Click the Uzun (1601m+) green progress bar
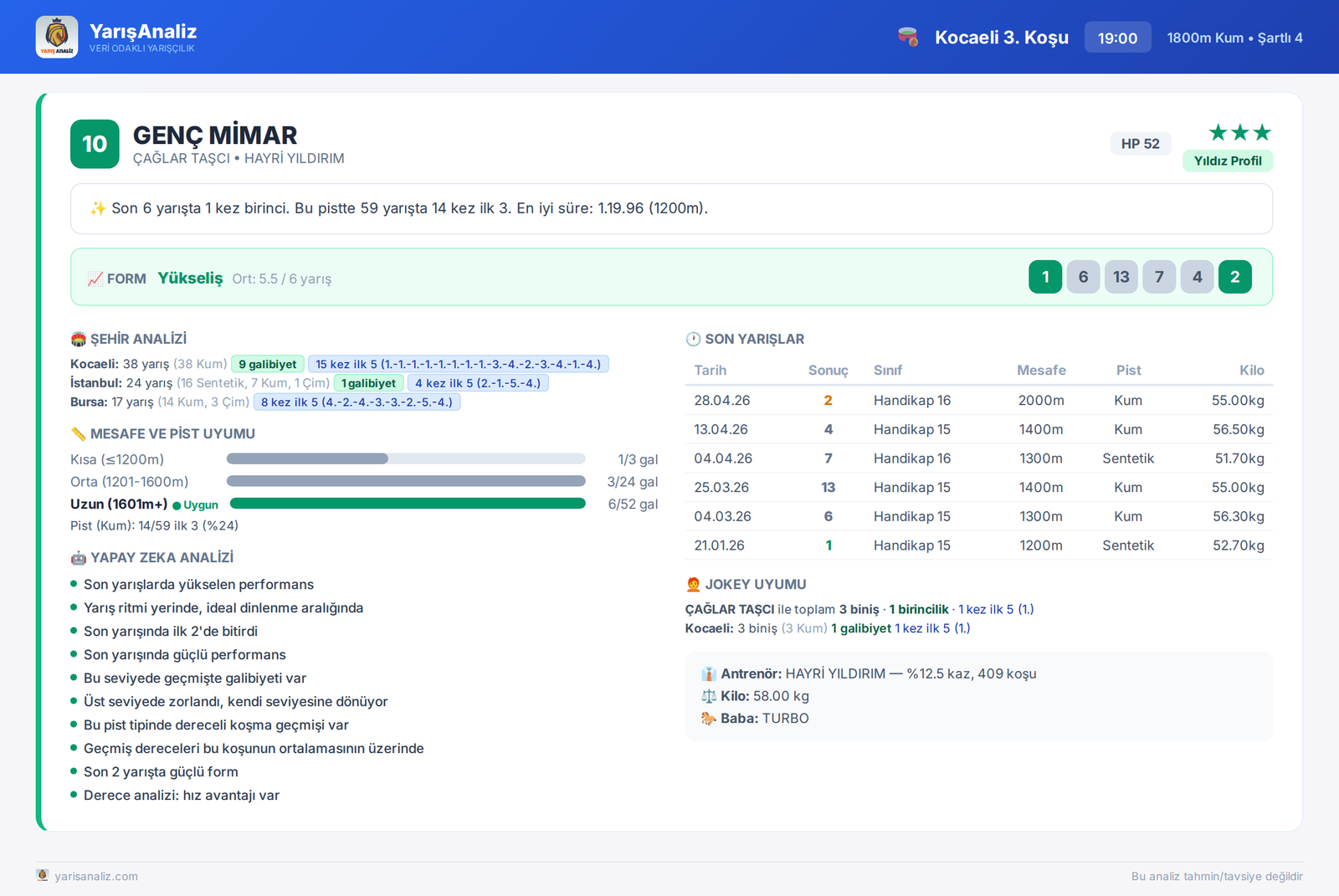Viewport: 1339px width, 896px height. click(408, 504)
